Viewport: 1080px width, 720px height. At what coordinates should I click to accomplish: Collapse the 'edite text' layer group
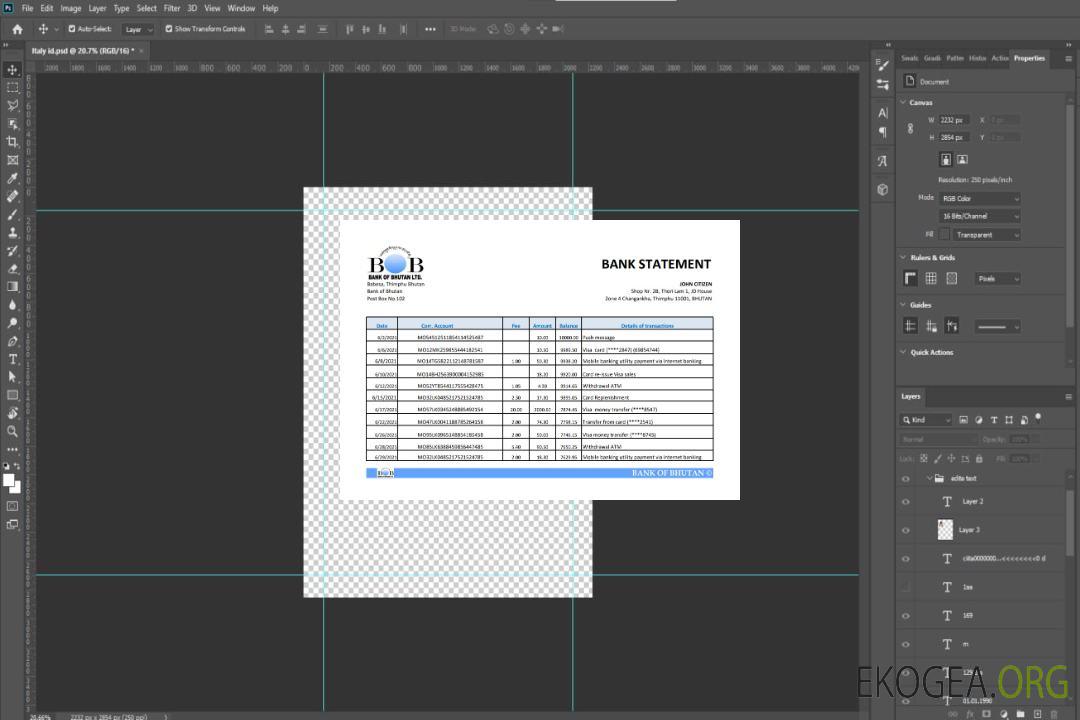point(929,478)
